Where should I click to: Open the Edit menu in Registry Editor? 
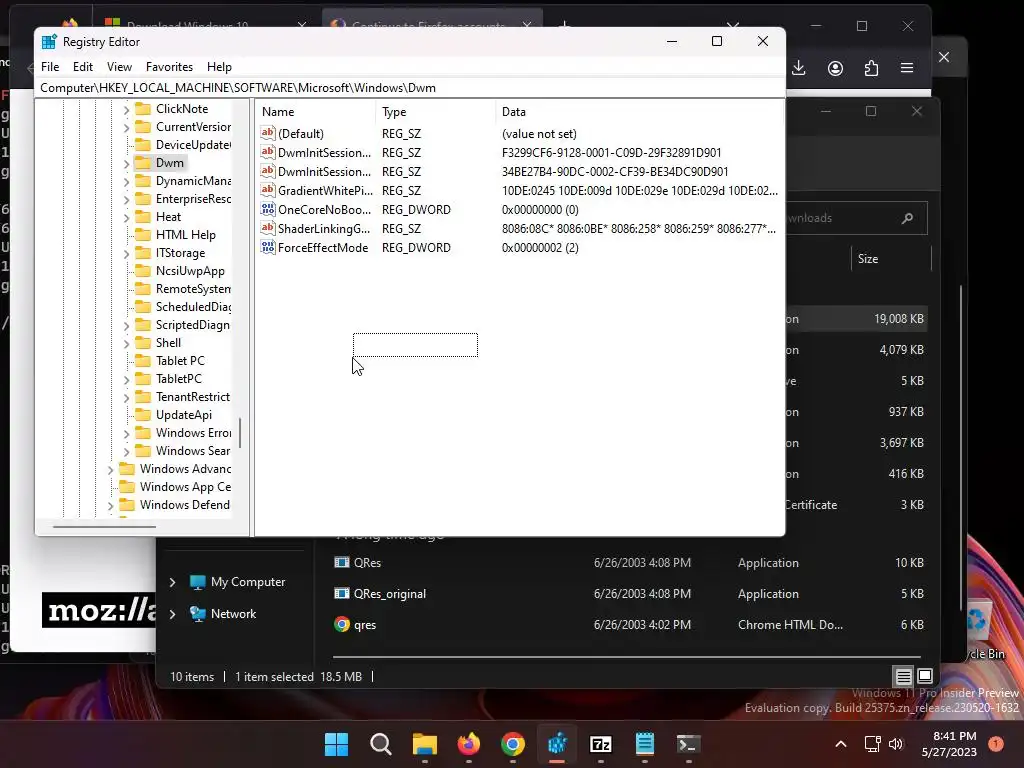pos(82,67)
